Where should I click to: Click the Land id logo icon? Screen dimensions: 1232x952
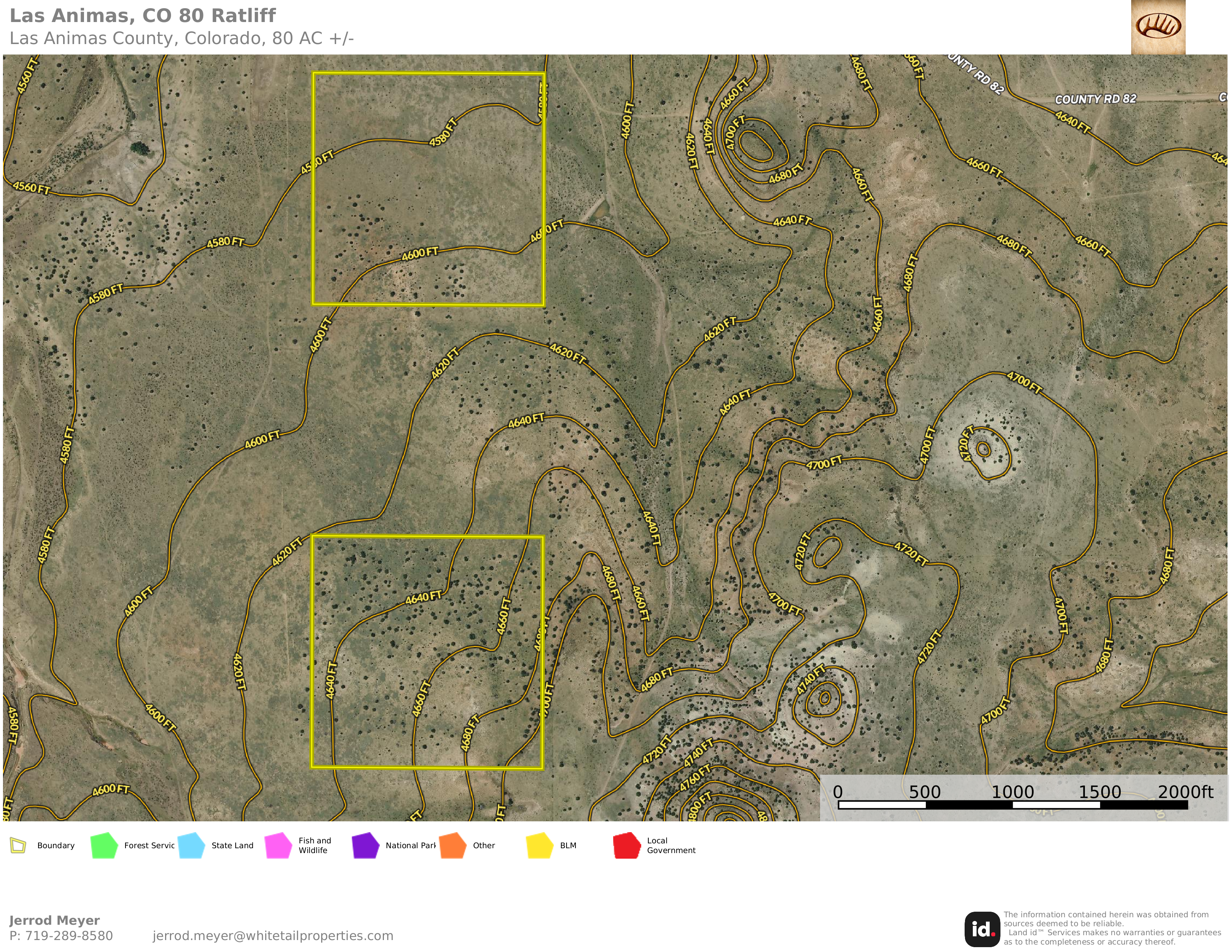pos(982,929)
